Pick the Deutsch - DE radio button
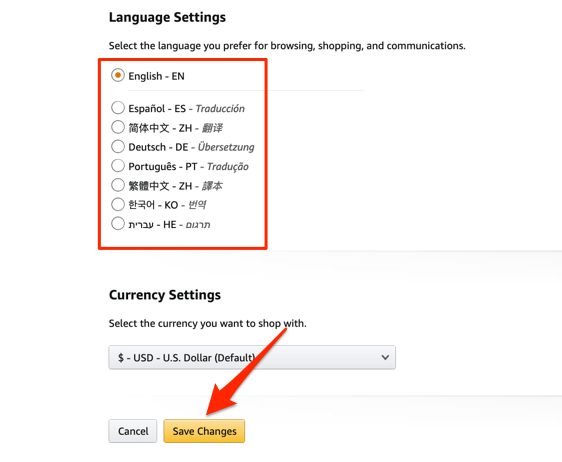The image size is (562, 462). [x=118, y=146]
